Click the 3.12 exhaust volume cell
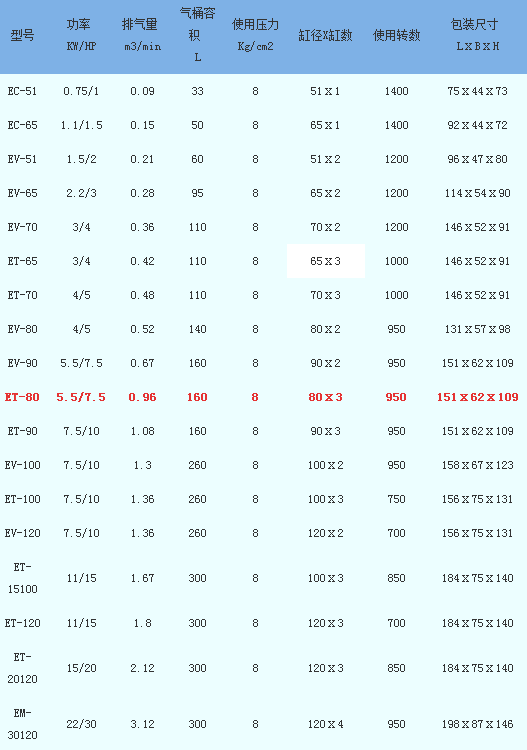The height and width of the screenshot is (750, 527). coord(142,724)
